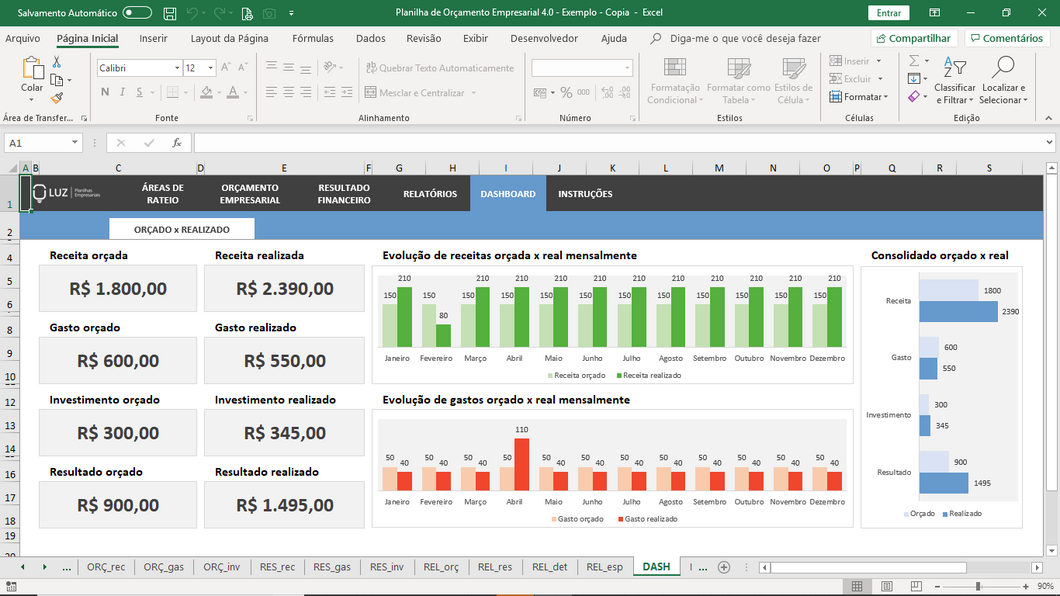This screenshot has height=596, width=1060.
Task: Expand the Name Box dropdown arrow
Action: pos(75,143)
